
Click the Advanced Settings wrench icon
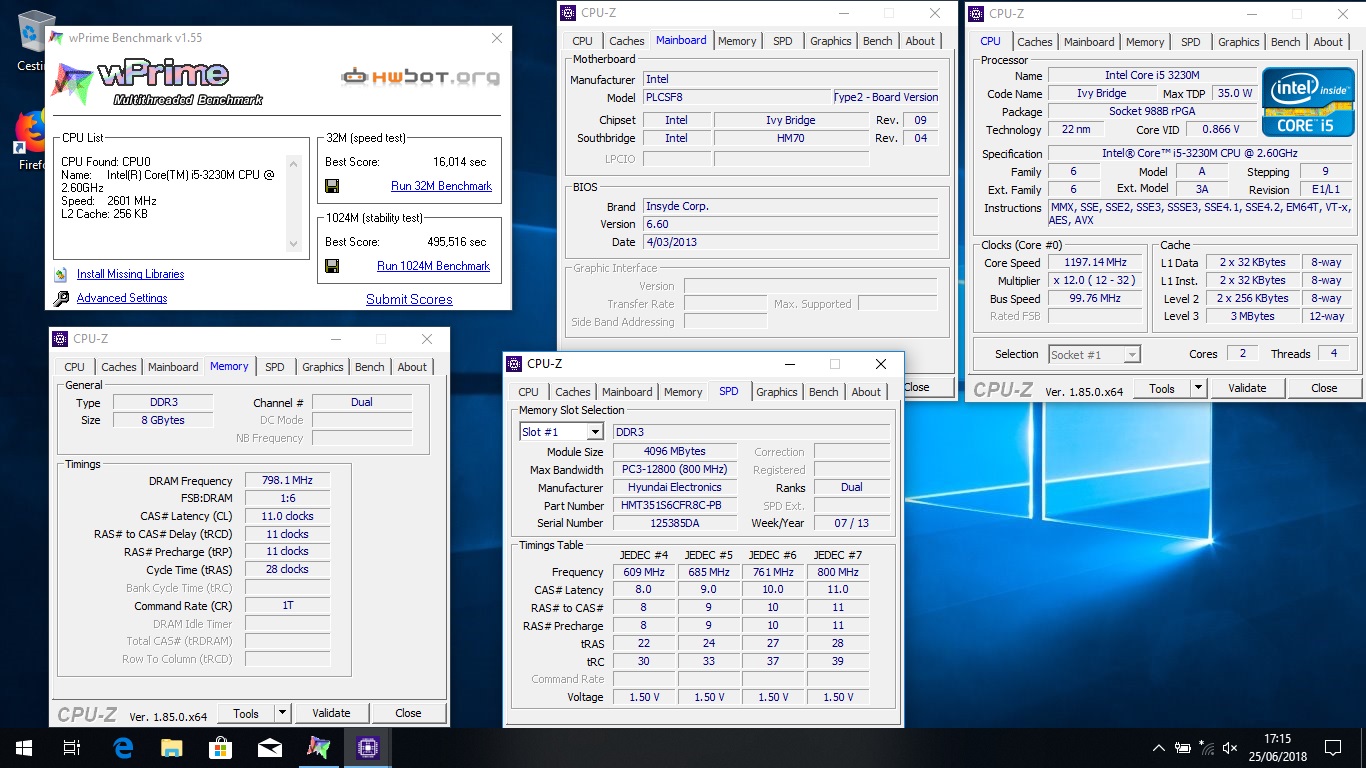[61, 298]
